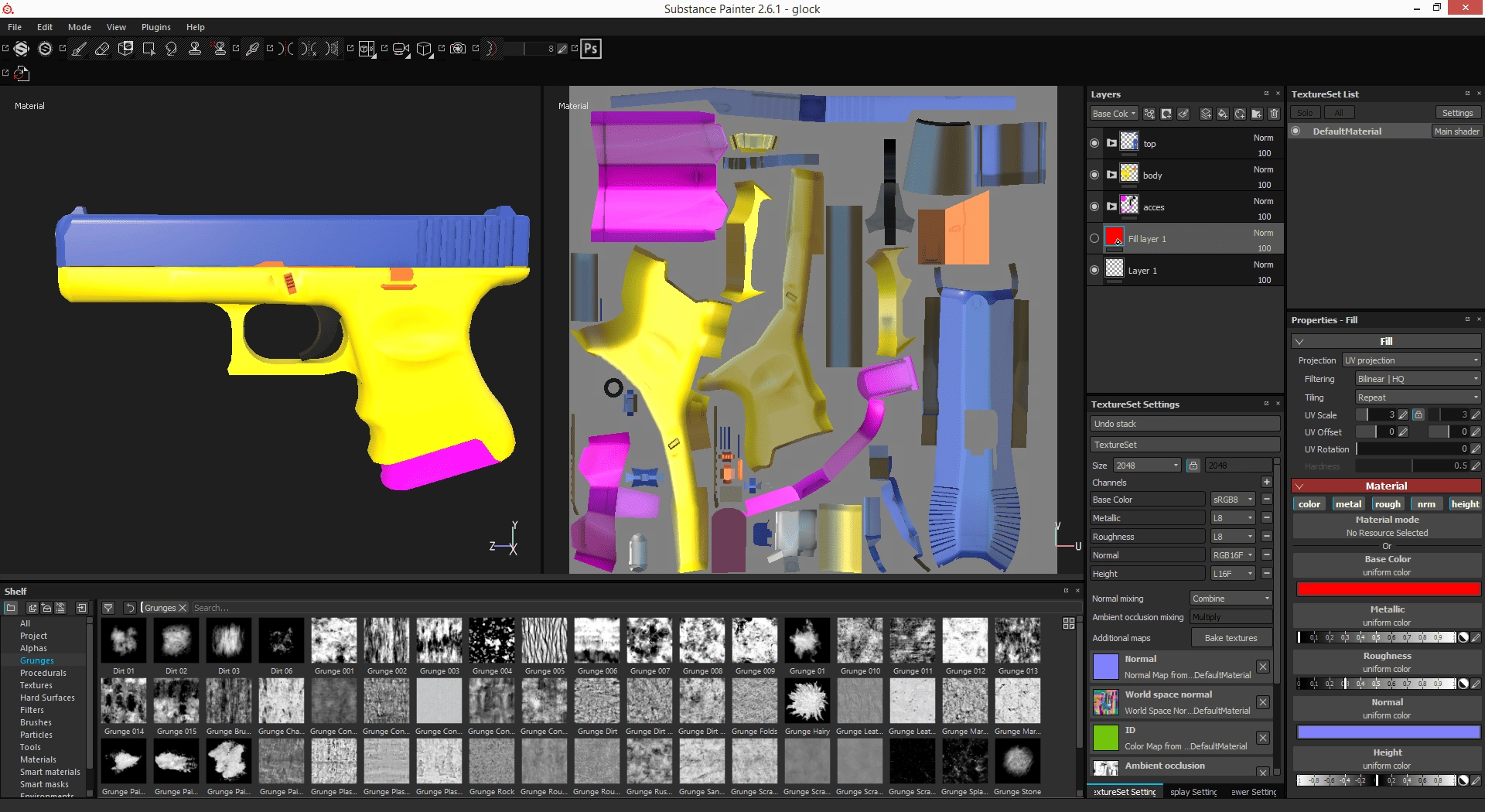This screenshot has width=1485, height=812.
Task: Select the Clone stamp tool
Action: pos(195,49)
